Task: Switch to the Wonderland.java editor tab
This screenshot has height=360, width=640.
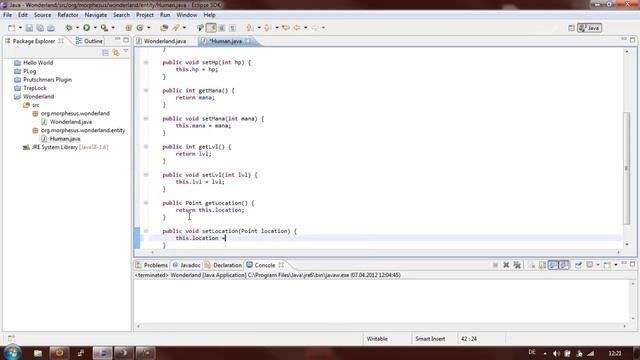Action: click(x=162, y=41)
